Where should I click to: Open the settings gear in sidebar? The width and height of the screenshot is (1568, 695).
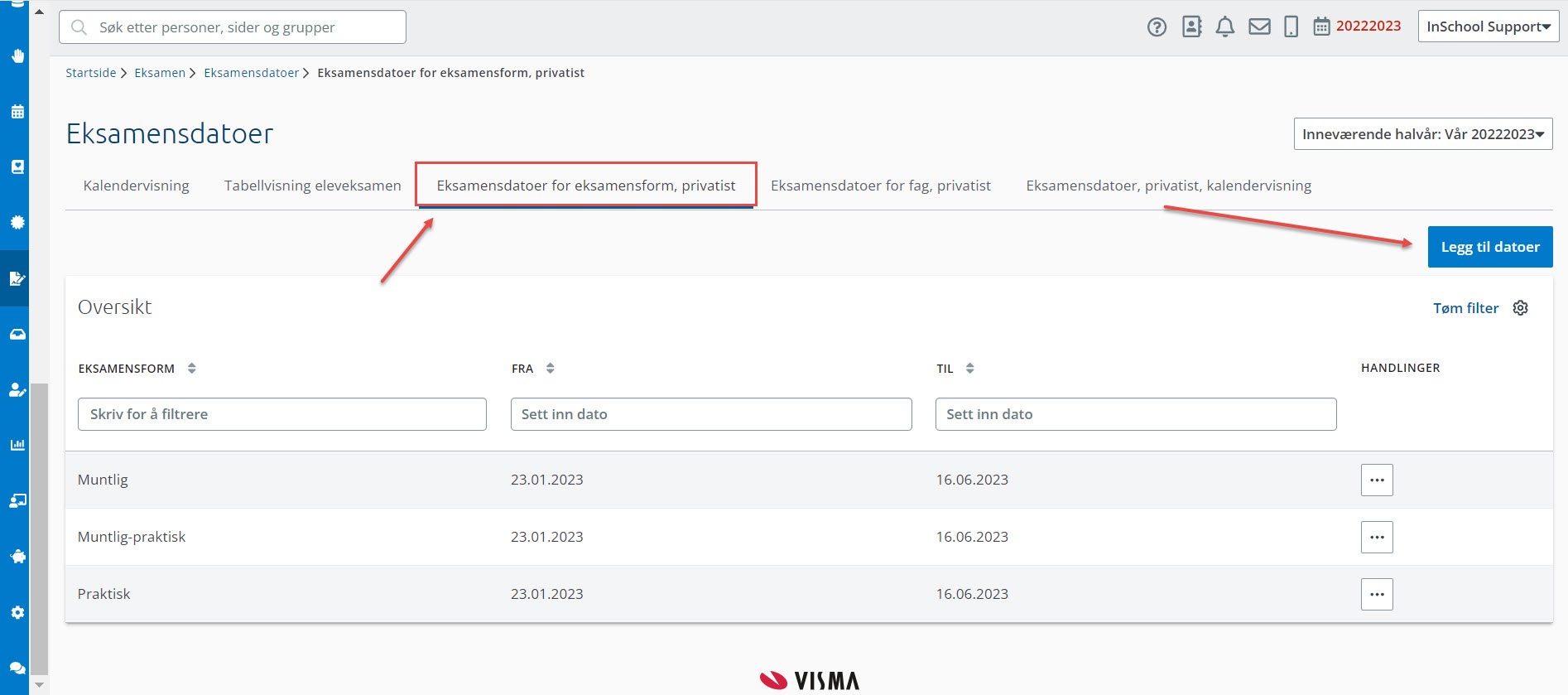point(17,612)
